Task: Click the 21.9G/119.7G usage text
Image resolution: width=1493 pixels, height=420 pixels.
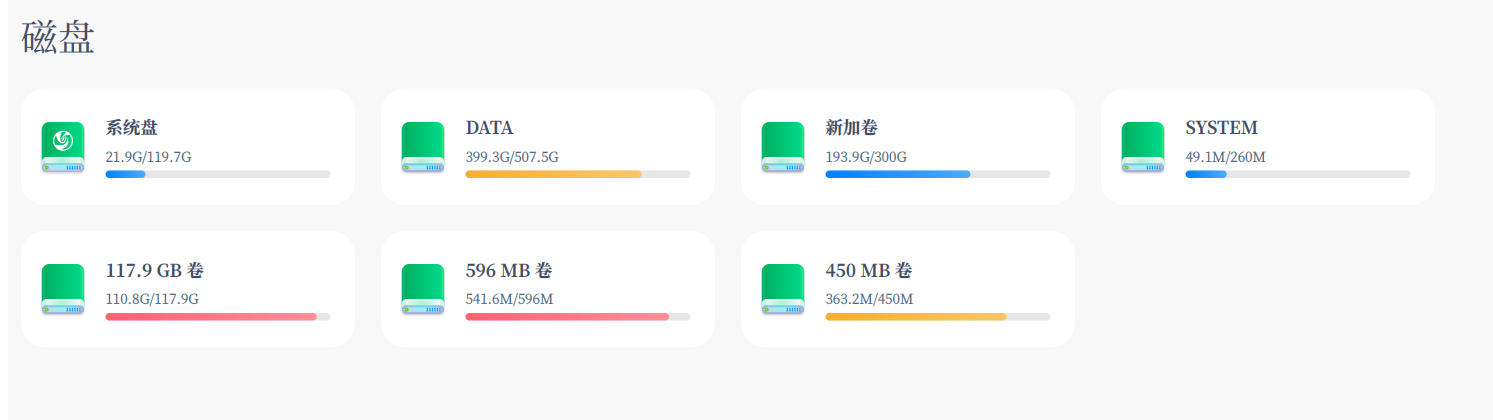Action: (148, 157)
